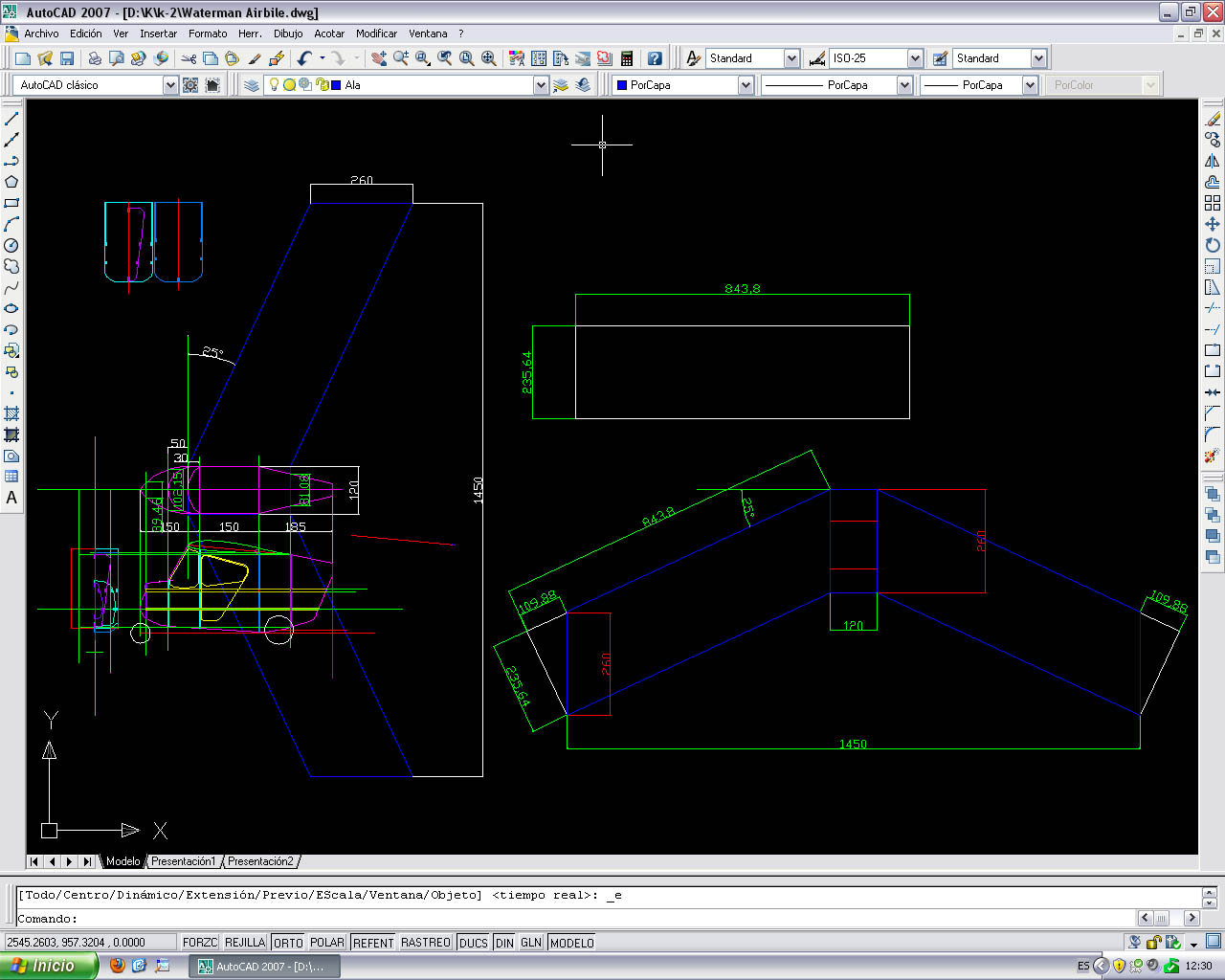Open the QuickCalc calculator icon
1225x980 pixels.
[x=627, y=58]
